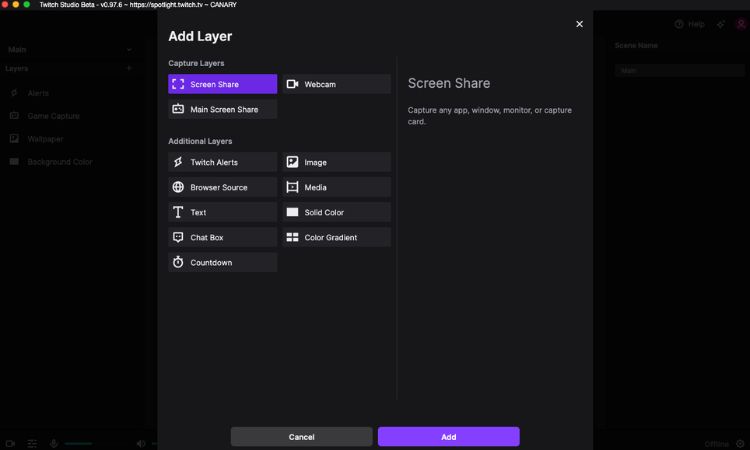Click the Chat Box speech icon

point(178,237)
